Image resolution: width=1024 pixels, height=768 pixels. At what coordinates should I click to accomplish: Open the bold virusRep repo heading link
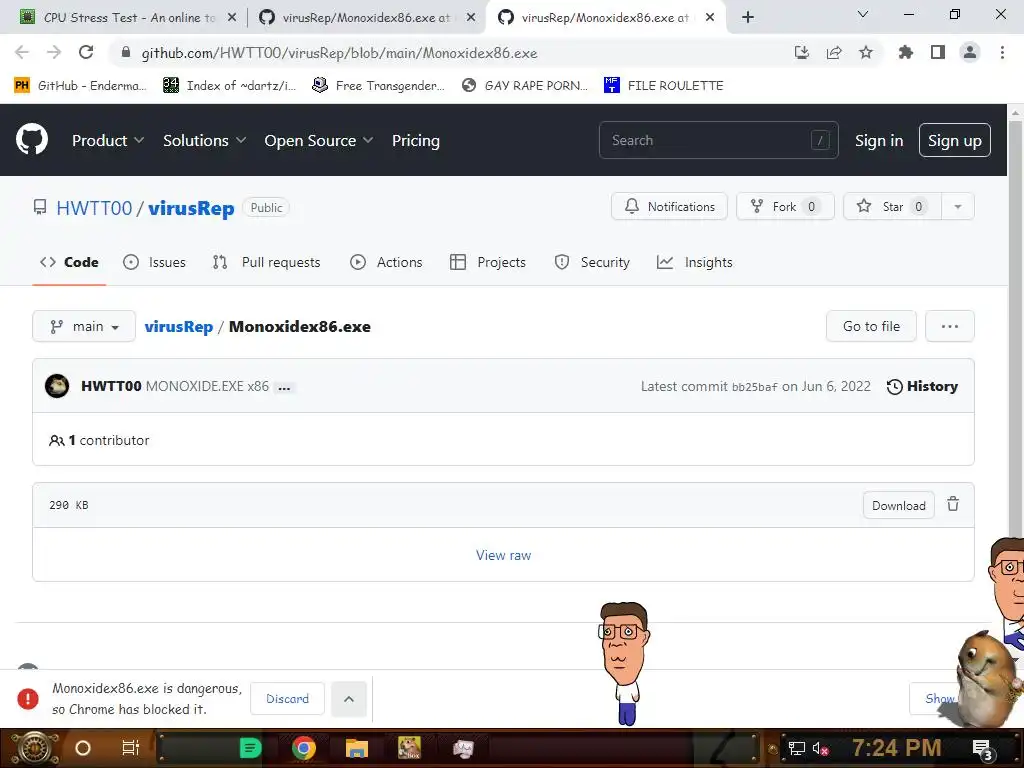click(191, 208)
